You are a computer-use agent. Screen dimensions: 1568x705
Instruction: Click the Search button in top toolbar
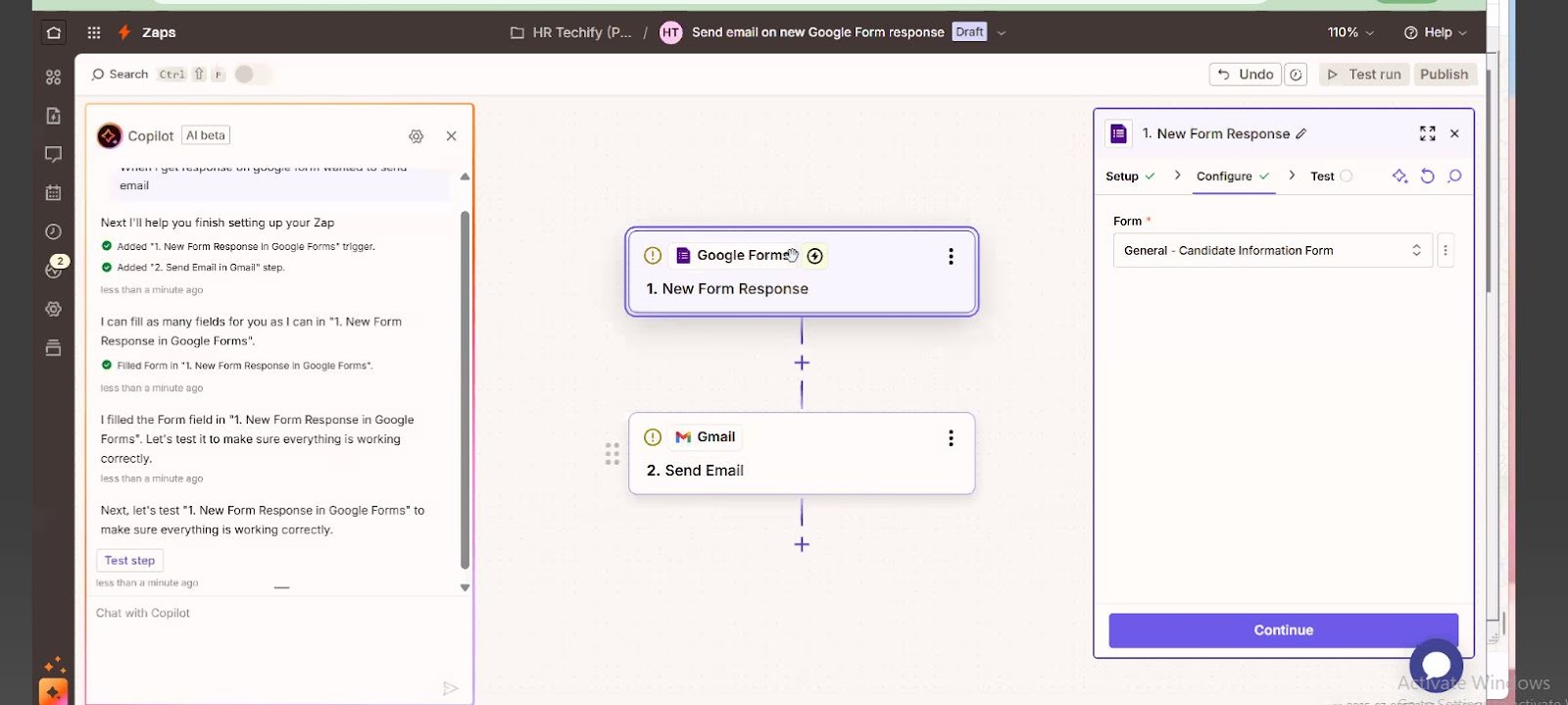[120, 75]
